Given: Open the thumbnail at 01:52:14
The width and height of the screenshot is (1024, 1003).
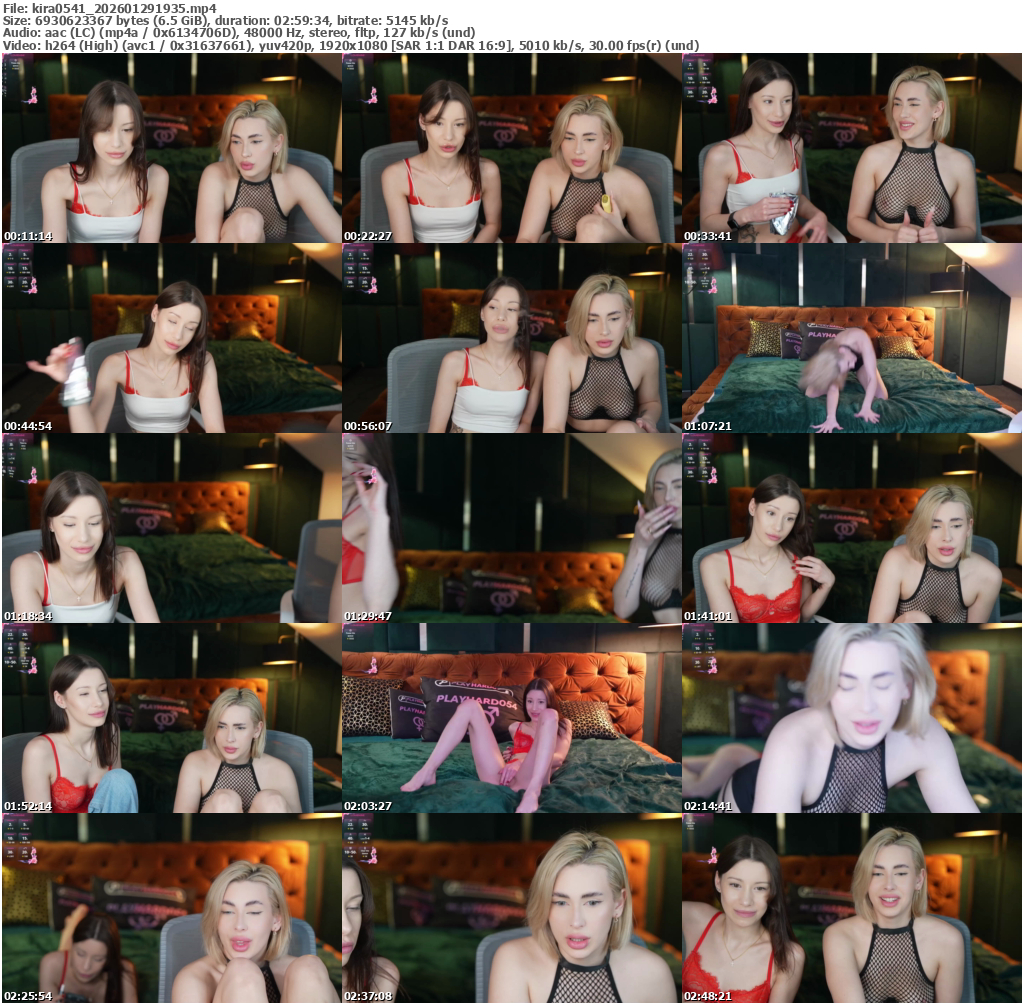Looking at the screenshot, I should (171, 718).
